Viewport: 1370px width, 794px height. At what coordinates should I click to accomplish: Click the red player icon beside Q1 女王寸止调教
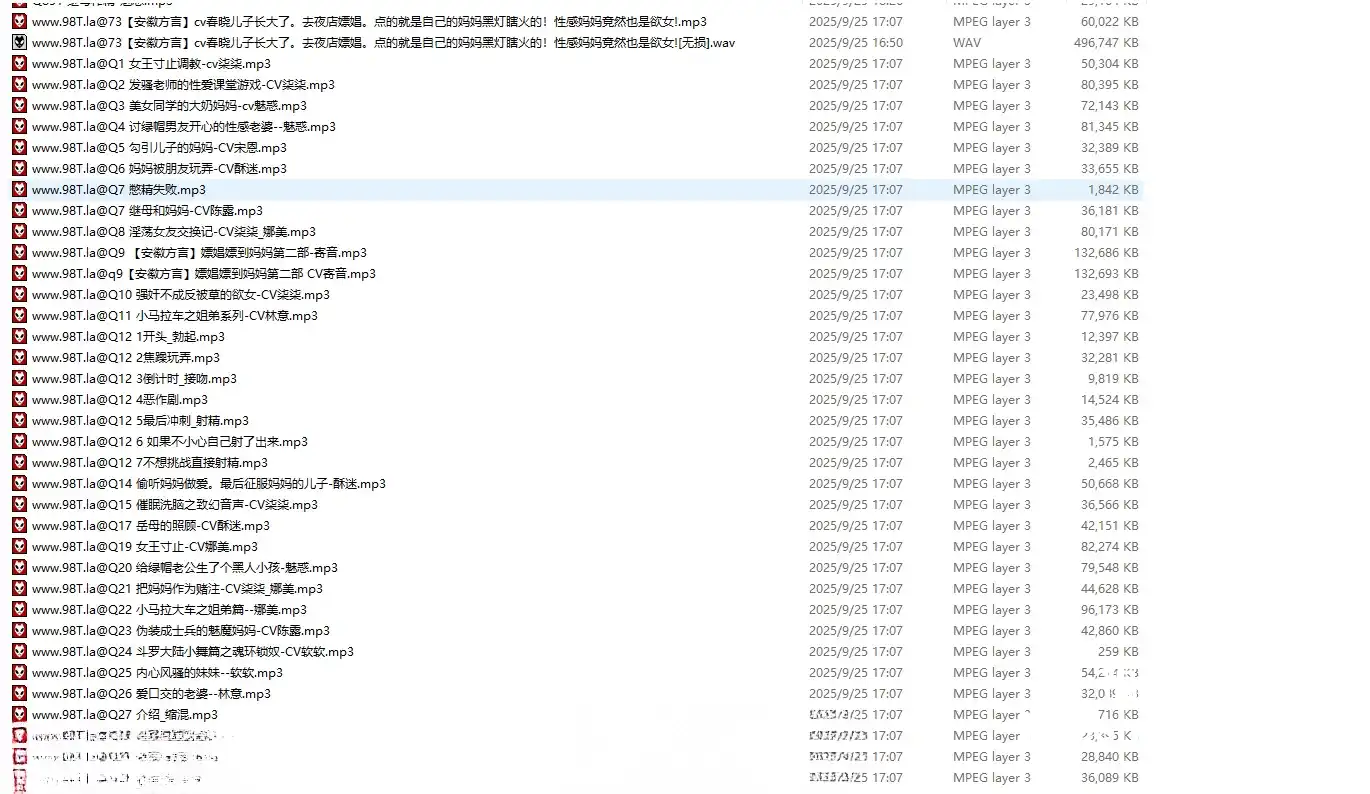[x=19, y=63]
